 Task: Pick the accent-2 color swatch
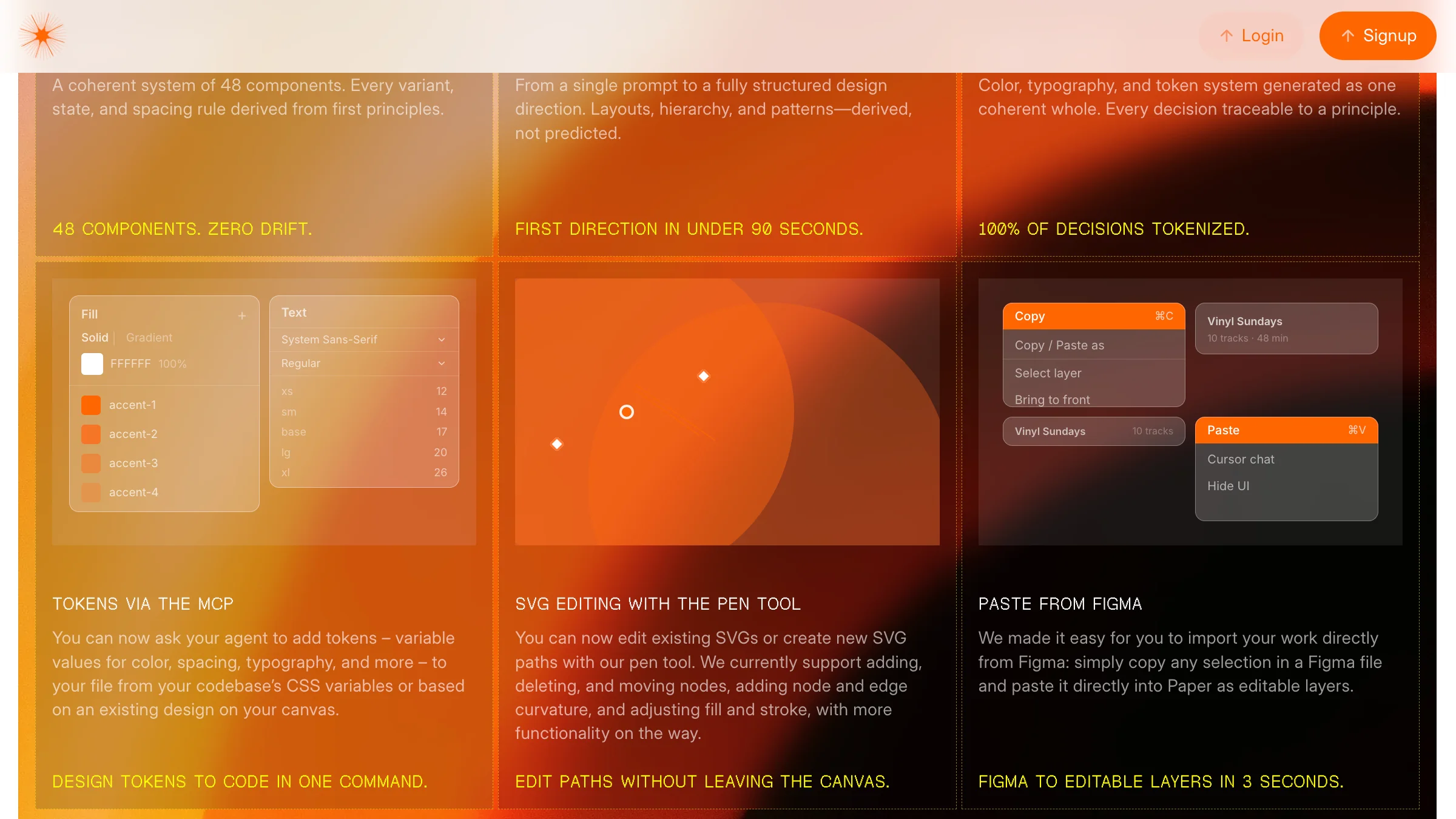(x=91, y=434)
